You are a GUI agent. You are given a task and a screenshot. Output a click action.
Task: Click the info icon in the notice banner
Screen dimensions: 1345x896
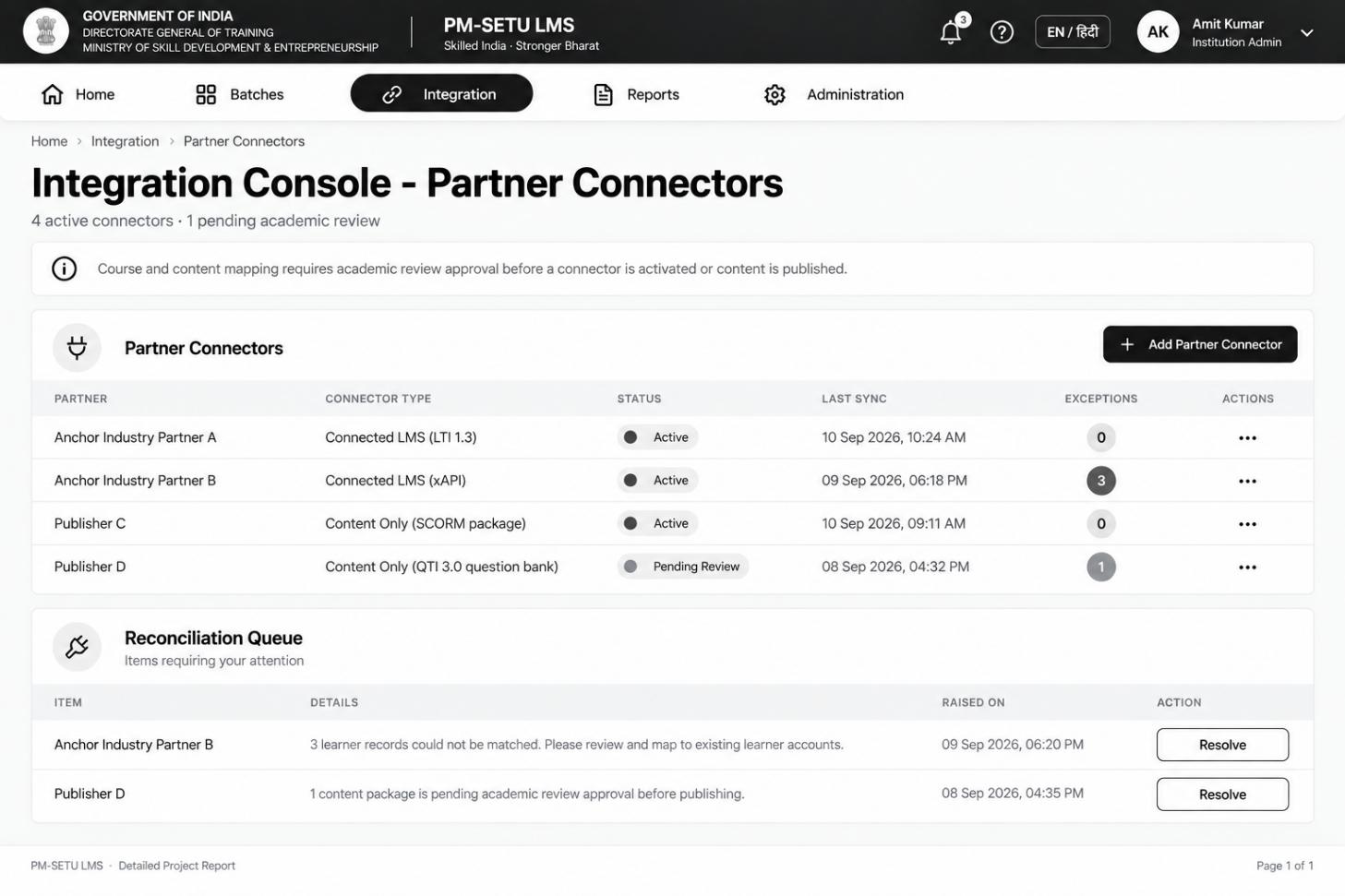65,269
